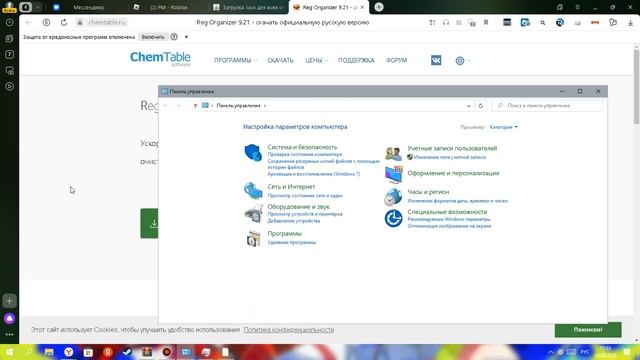This screenshot has height=360, width=640.
Task: Open the privacy policy link
Action: 289,330
